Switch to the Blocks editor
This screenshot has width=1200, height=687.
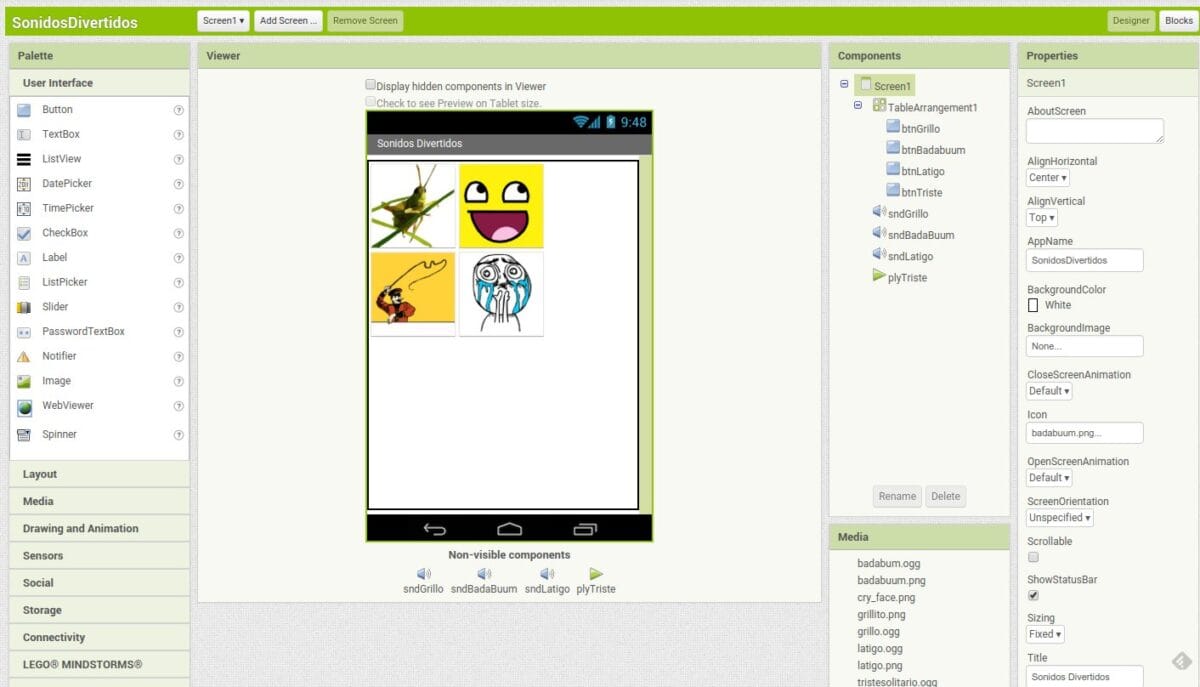(1177, 20)
